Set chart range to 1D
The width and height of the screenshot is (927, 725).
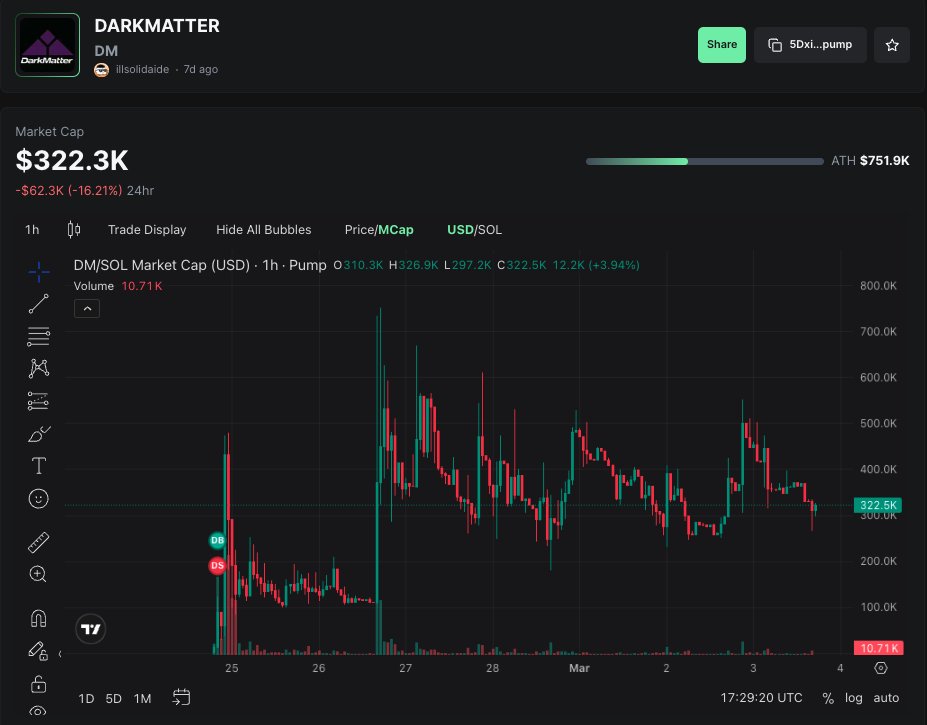(86, 698)
